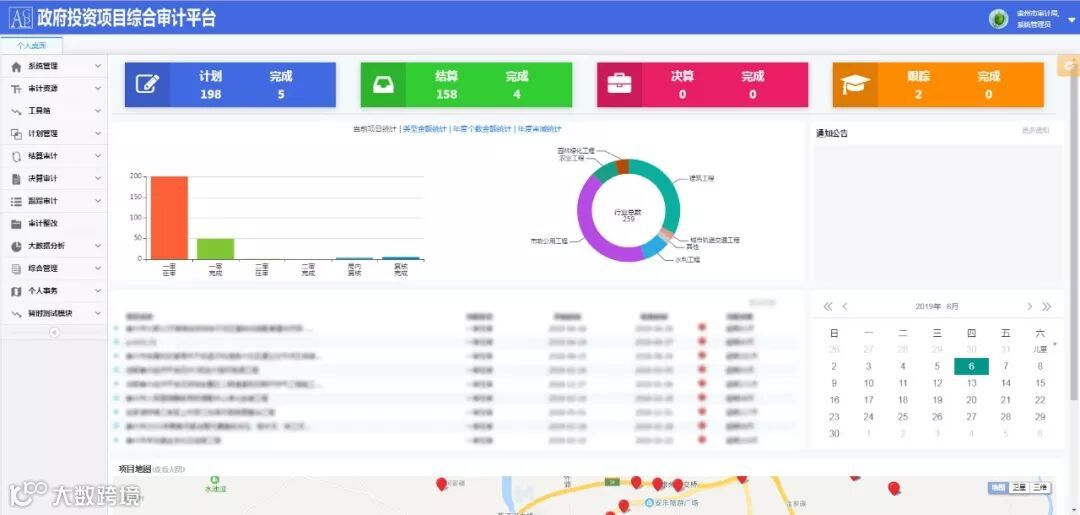The image size is (1080, 515).
Task: Click the briefcase icon on pink 决算 card
Action: click(619, 85)
